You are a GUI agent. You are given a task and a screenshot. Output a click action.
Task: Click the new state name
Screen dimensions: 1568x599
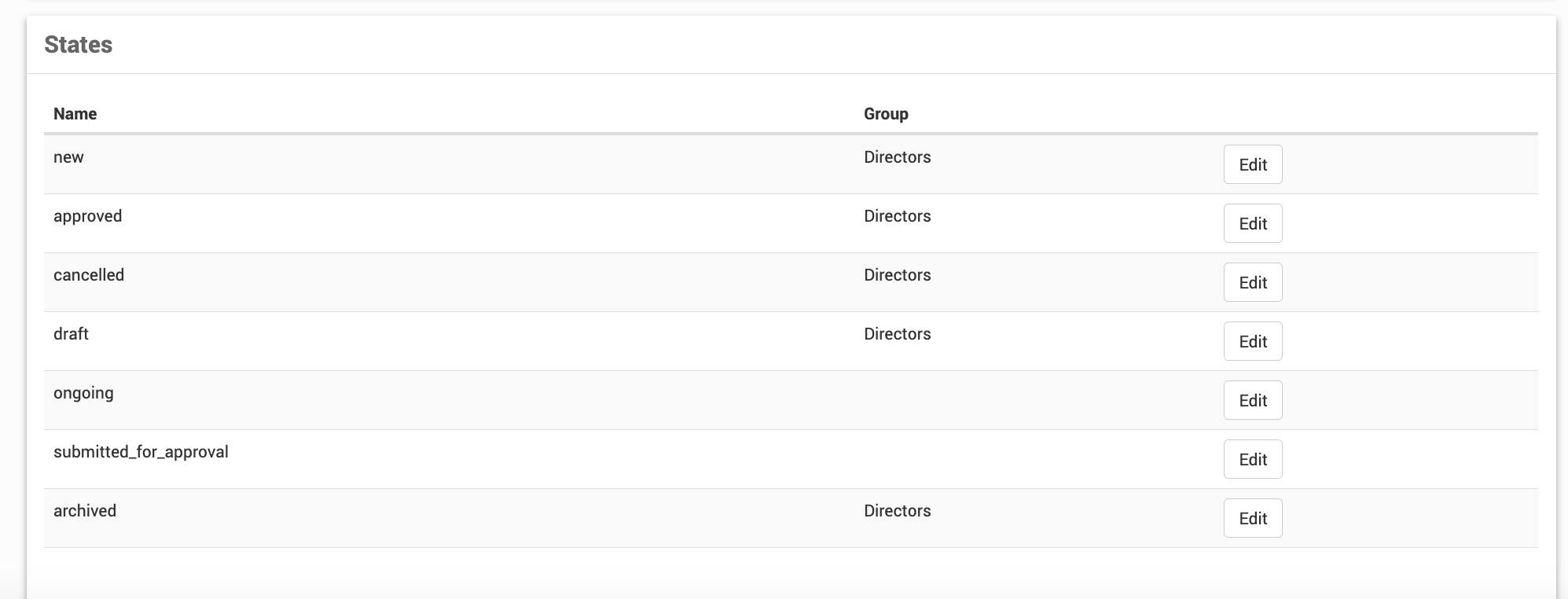[68, 157]
